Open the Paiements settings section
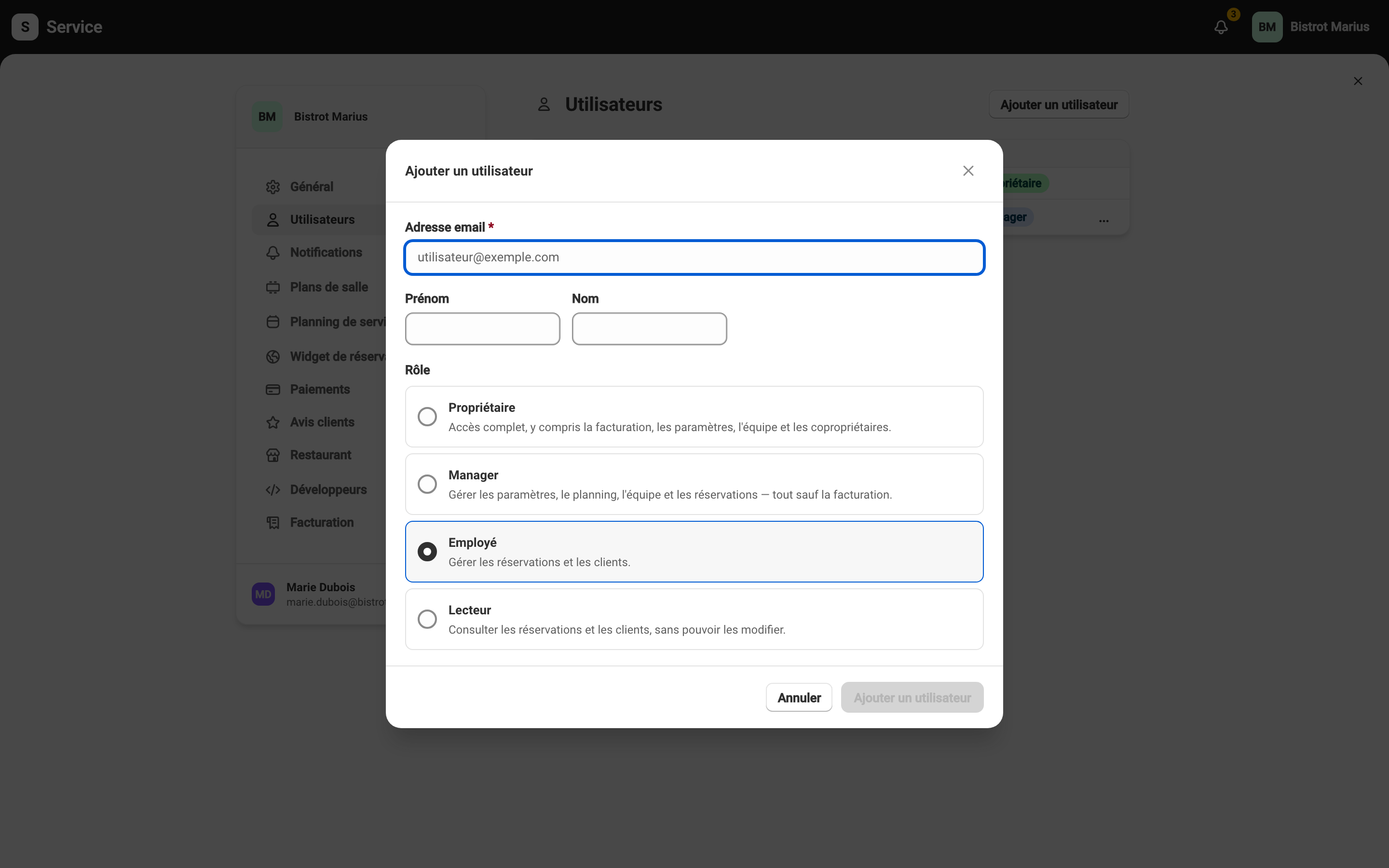 pos(320,390)
